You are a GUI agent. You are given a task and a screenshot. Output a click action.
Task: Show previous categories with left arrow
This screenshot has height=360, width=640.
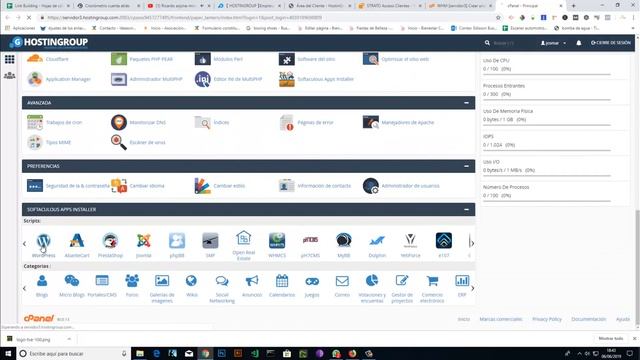pyautogui.click(x=24, y=288)
